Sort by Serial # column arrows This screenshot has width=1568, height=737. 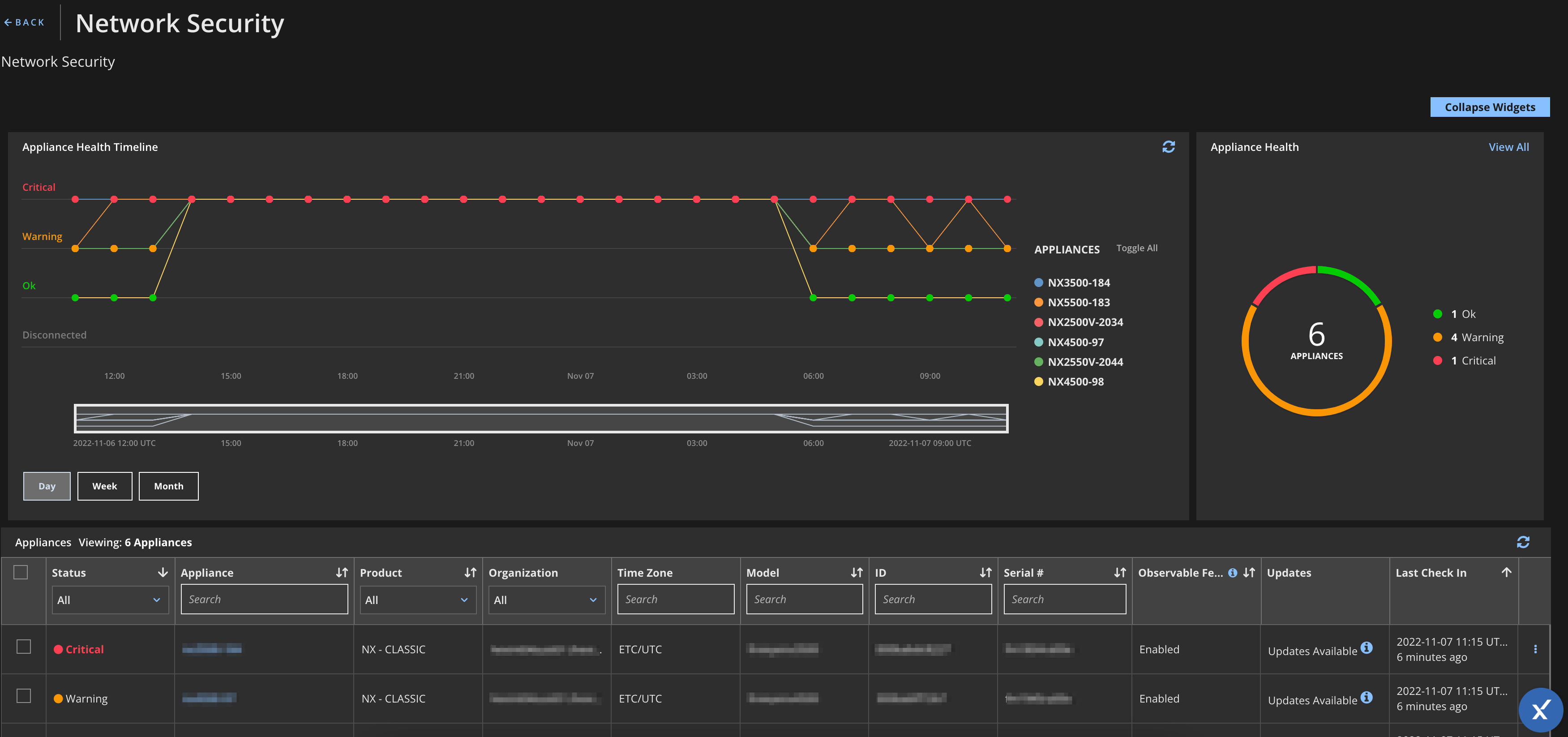pyautogui.click(x=1120, y=572)
